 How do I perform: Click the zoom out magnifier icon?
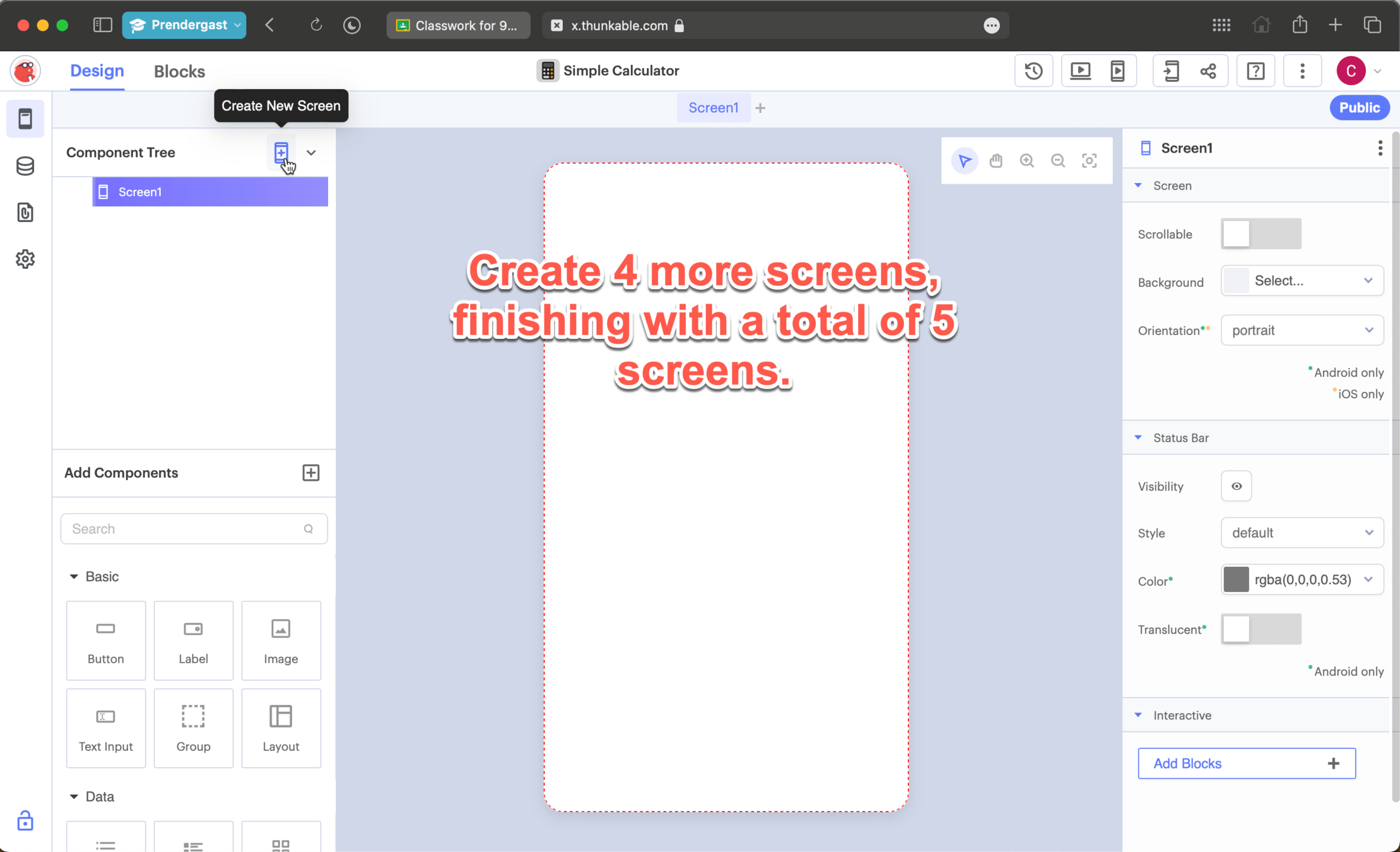[1058, 161]
